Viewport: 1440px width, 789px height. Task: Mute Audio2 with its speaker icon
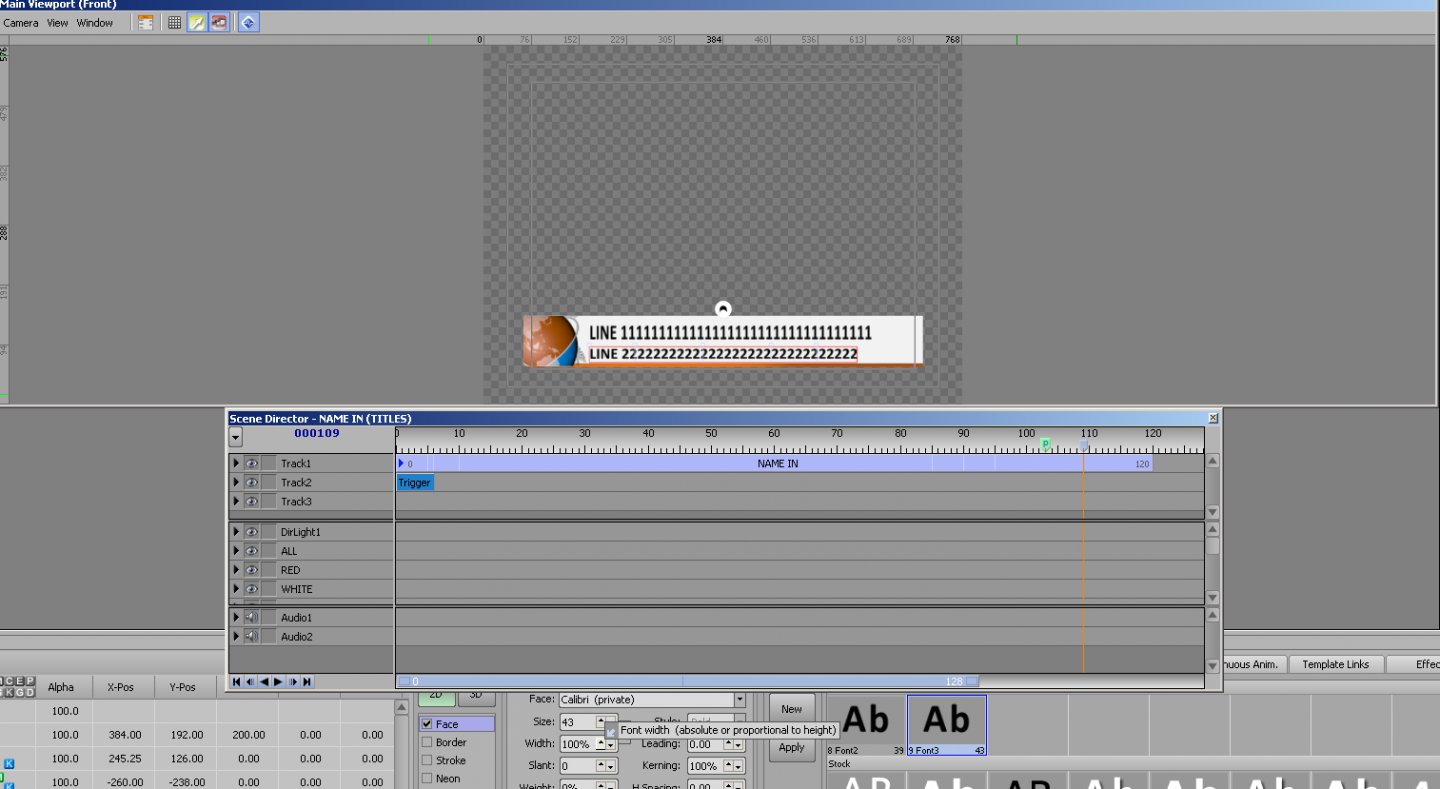point(252,636)
